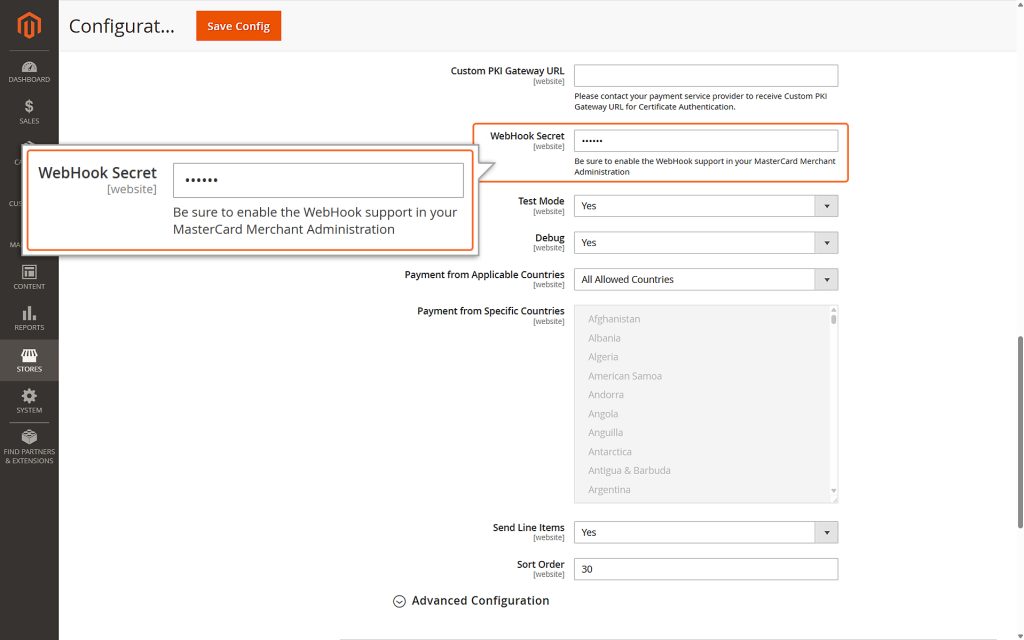Choose Argentina from specific countries list
The height and width of the screenshot is (640, 1024).
609,489
